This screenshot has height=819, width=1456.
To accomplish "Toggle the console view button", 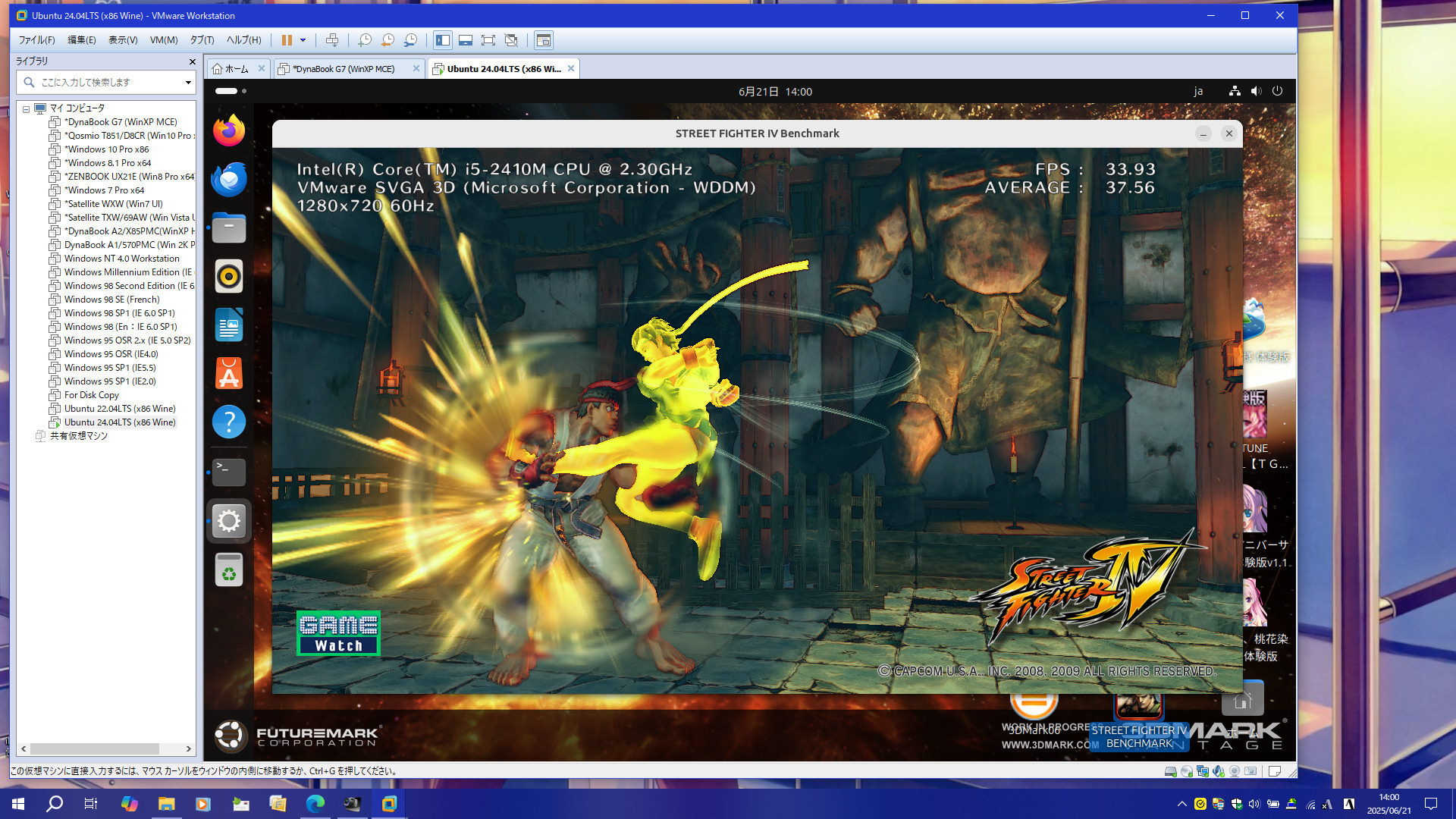I will 544,40.
